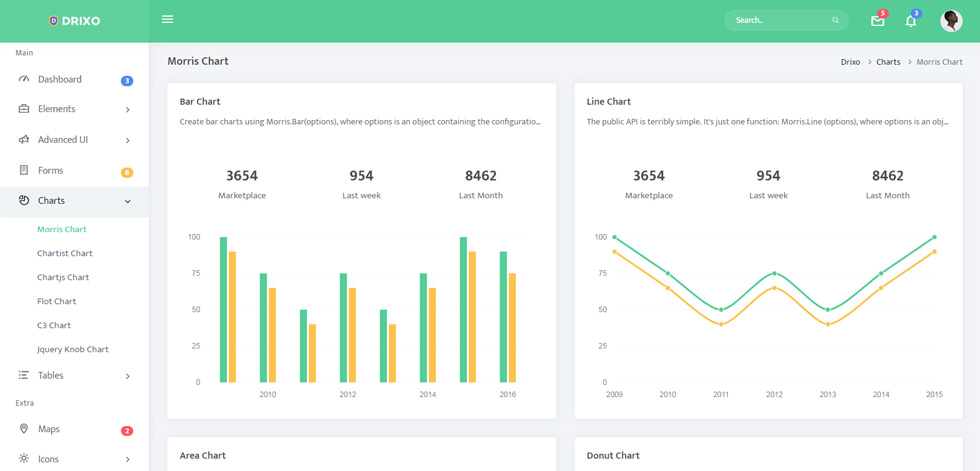Click the Line Chart card title
Viewport: 980px width, 471px height.
click(x=609, y=101)
